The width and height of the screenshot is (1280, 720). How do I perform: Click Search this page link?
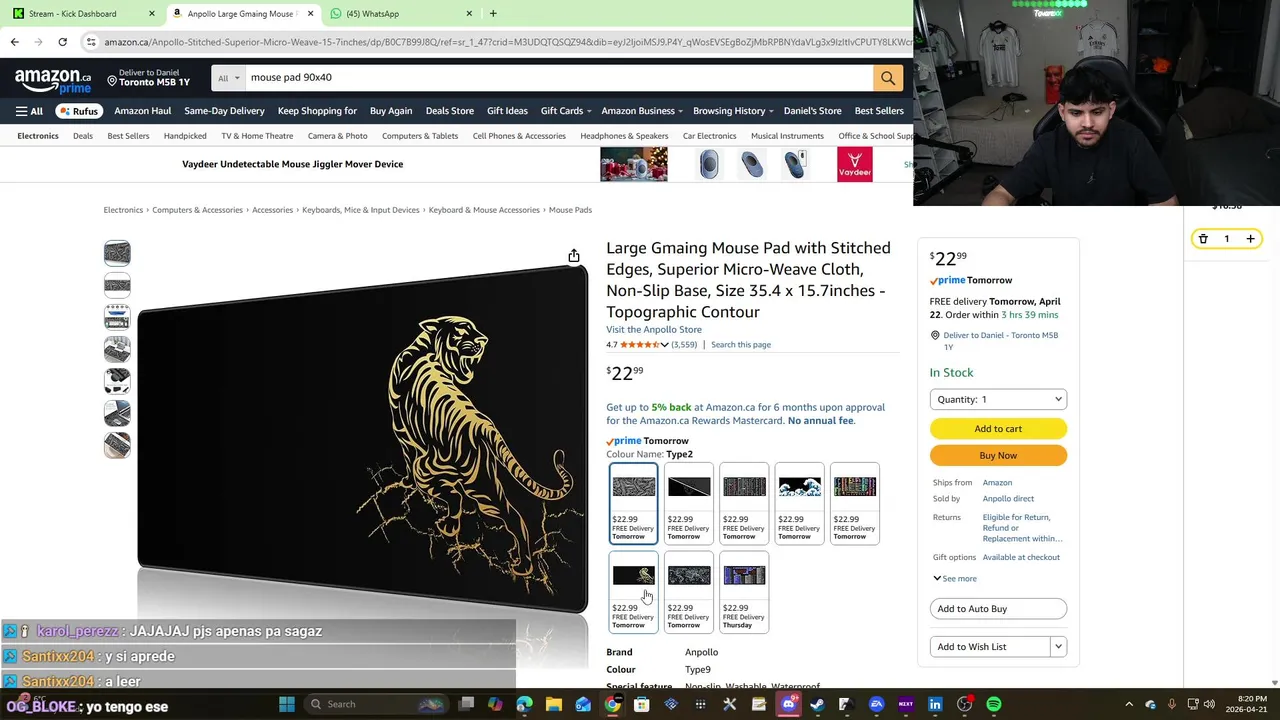coord(741,345)
